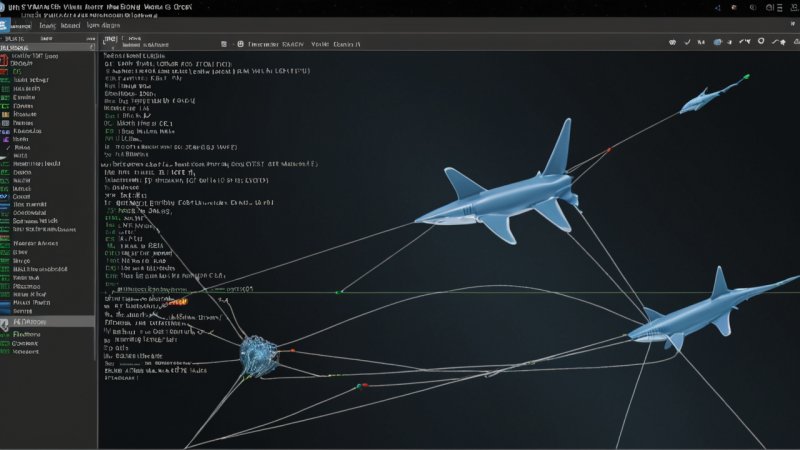The height and width of the screenshot is (450, 800).
Task: Click the brown round icon in title bar
Action: click(734, 8)
